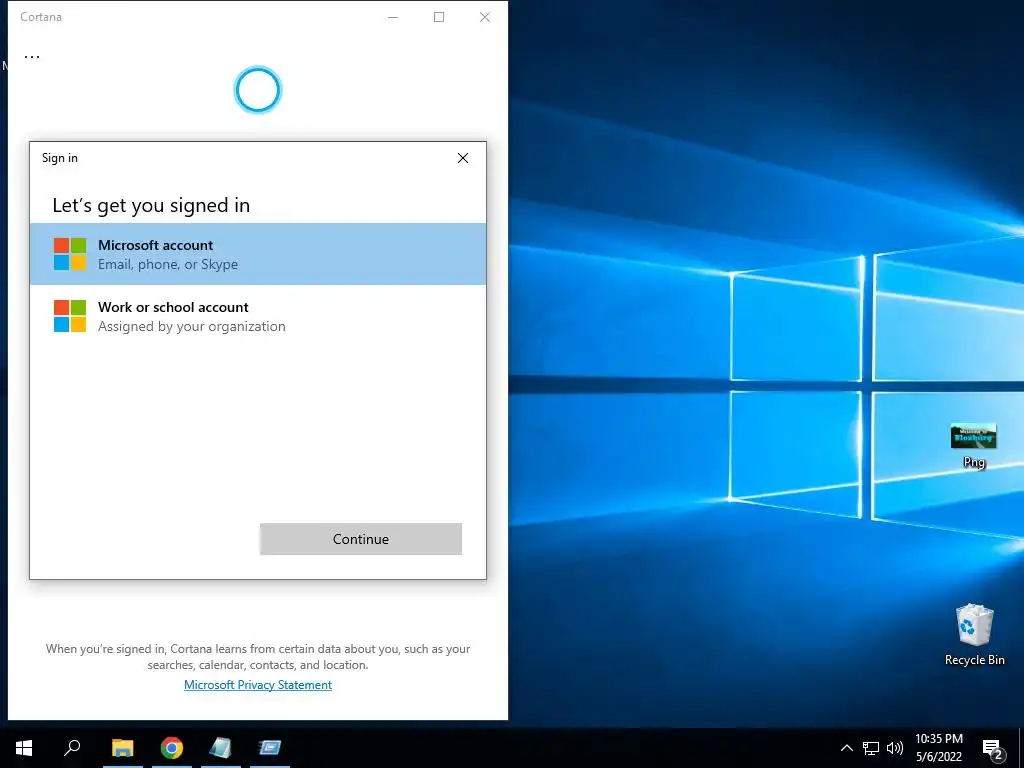Select Work or school account option
The image size is (1024, 768).
pyautogui.click(x=258, y=316)
